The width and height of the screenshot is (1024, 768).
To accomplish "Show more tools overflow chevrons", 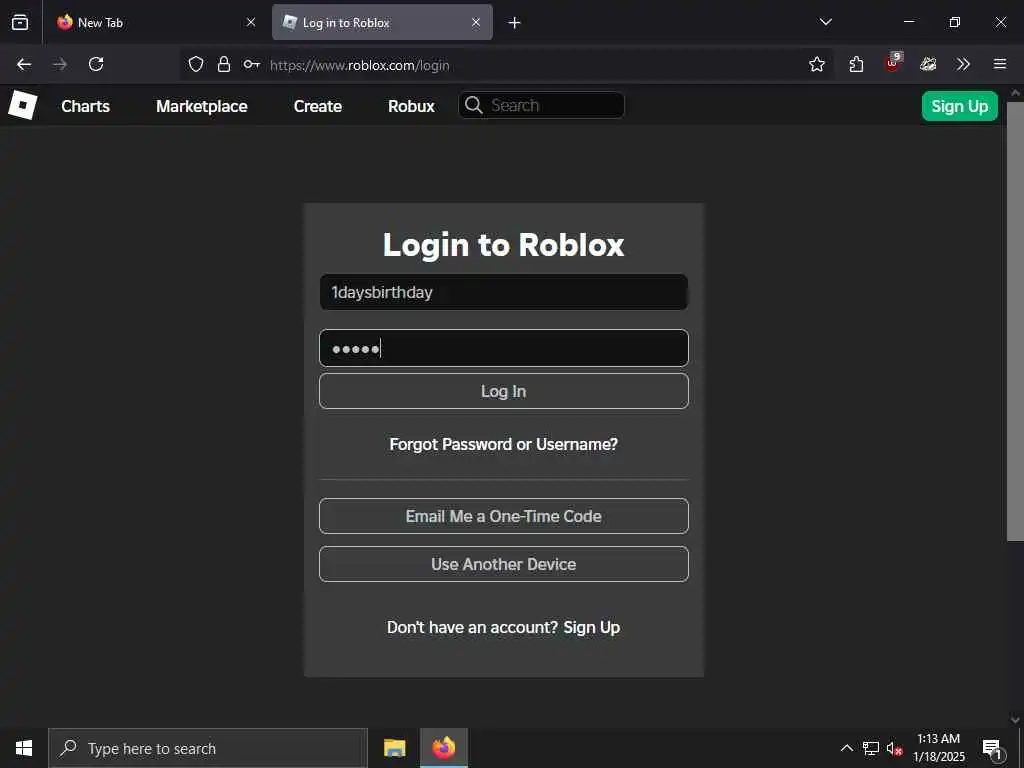I will (x=963, y=64).
